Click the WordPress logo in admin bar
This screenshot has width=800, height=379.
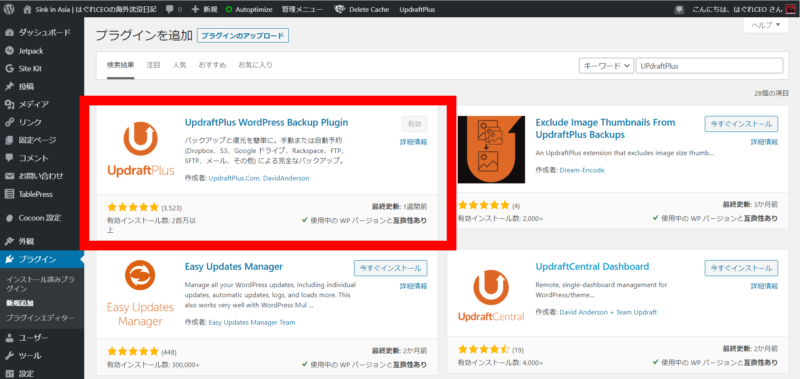pos(9,9)
